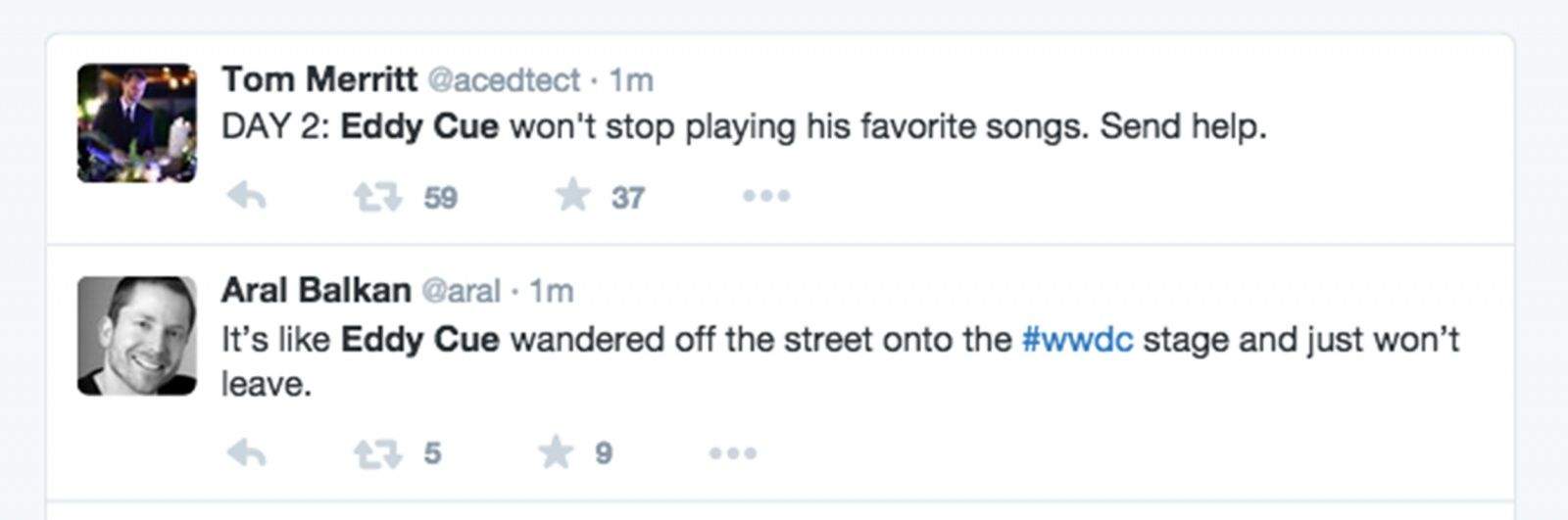1568x520 pixels.
Task: Click the 'DAY 2: Eddy Cue' tweet text
Action: click(743, 127)
